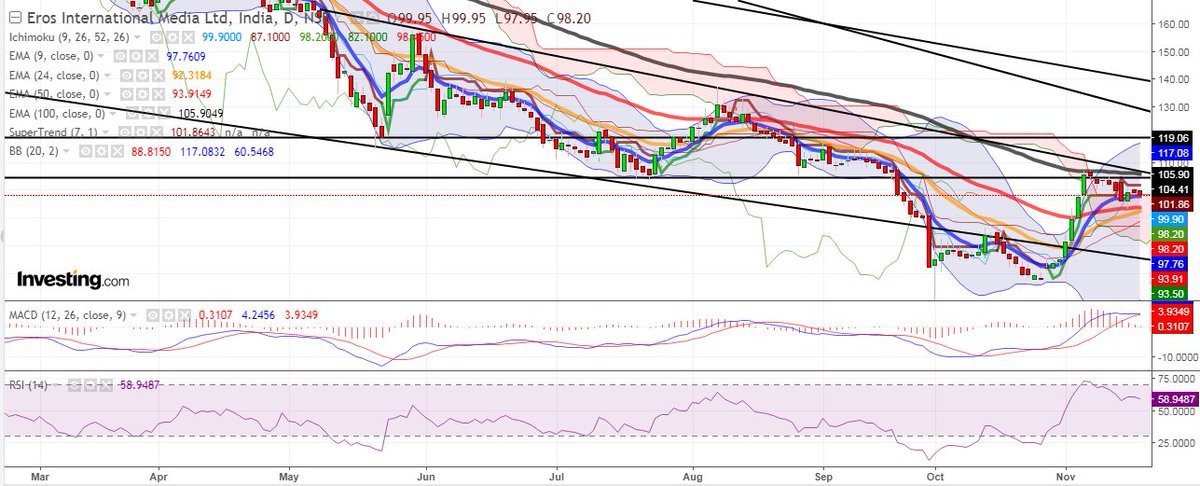This screenshot has height=486, width=1200.
Task: Toggle eye icon for EMA (50, close, 0)
Action: click(126, 94)
